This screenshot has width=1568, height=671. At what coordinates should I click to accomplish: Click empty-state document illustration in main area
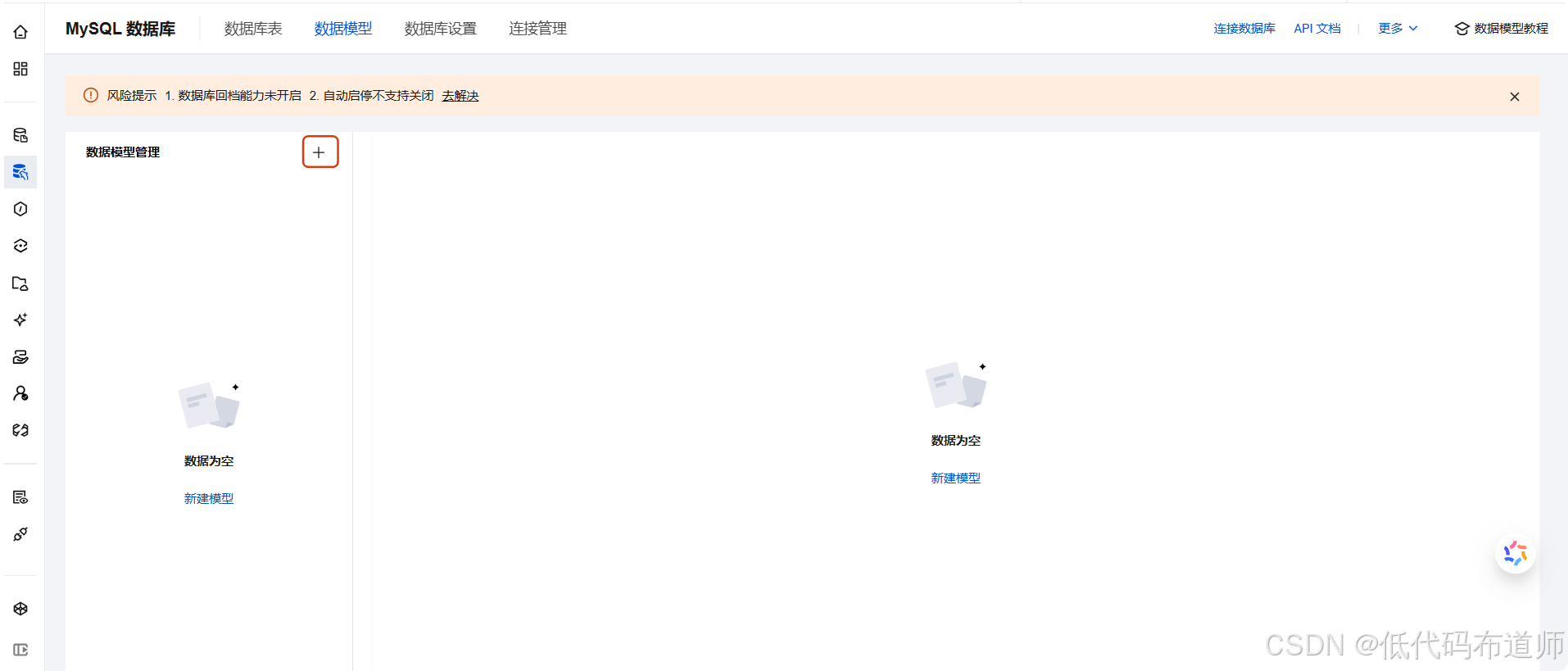coord(956,384)
